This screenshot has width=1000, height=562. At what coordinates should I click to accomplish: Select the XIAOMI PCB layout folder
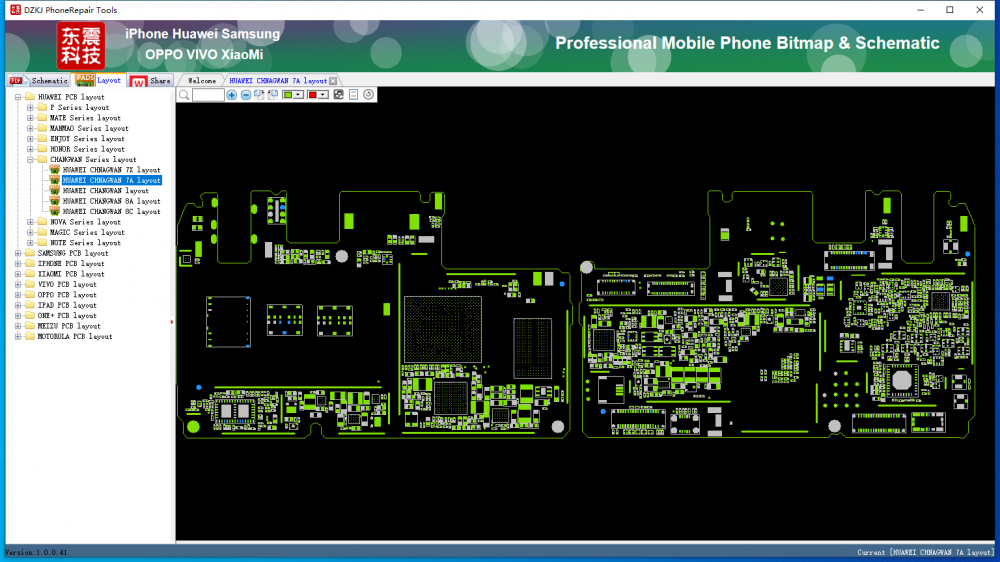[x=70, y=274]
